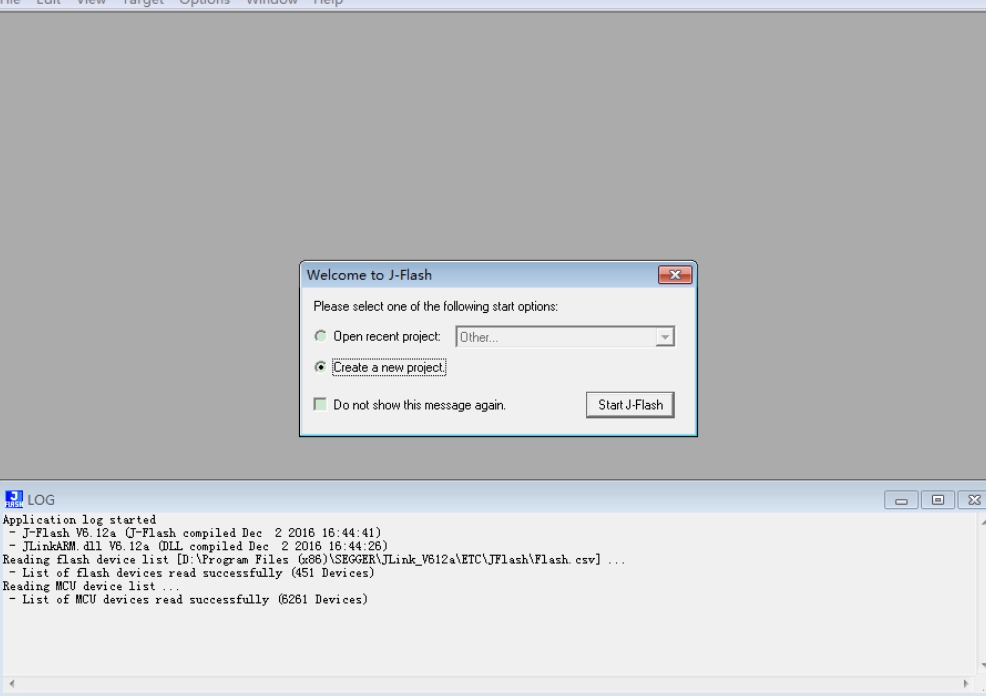Click the 'List of MCU devices read successfully' line
This screenshot has width=986, height=696.
pyautogui.click(x=189, y=599)
